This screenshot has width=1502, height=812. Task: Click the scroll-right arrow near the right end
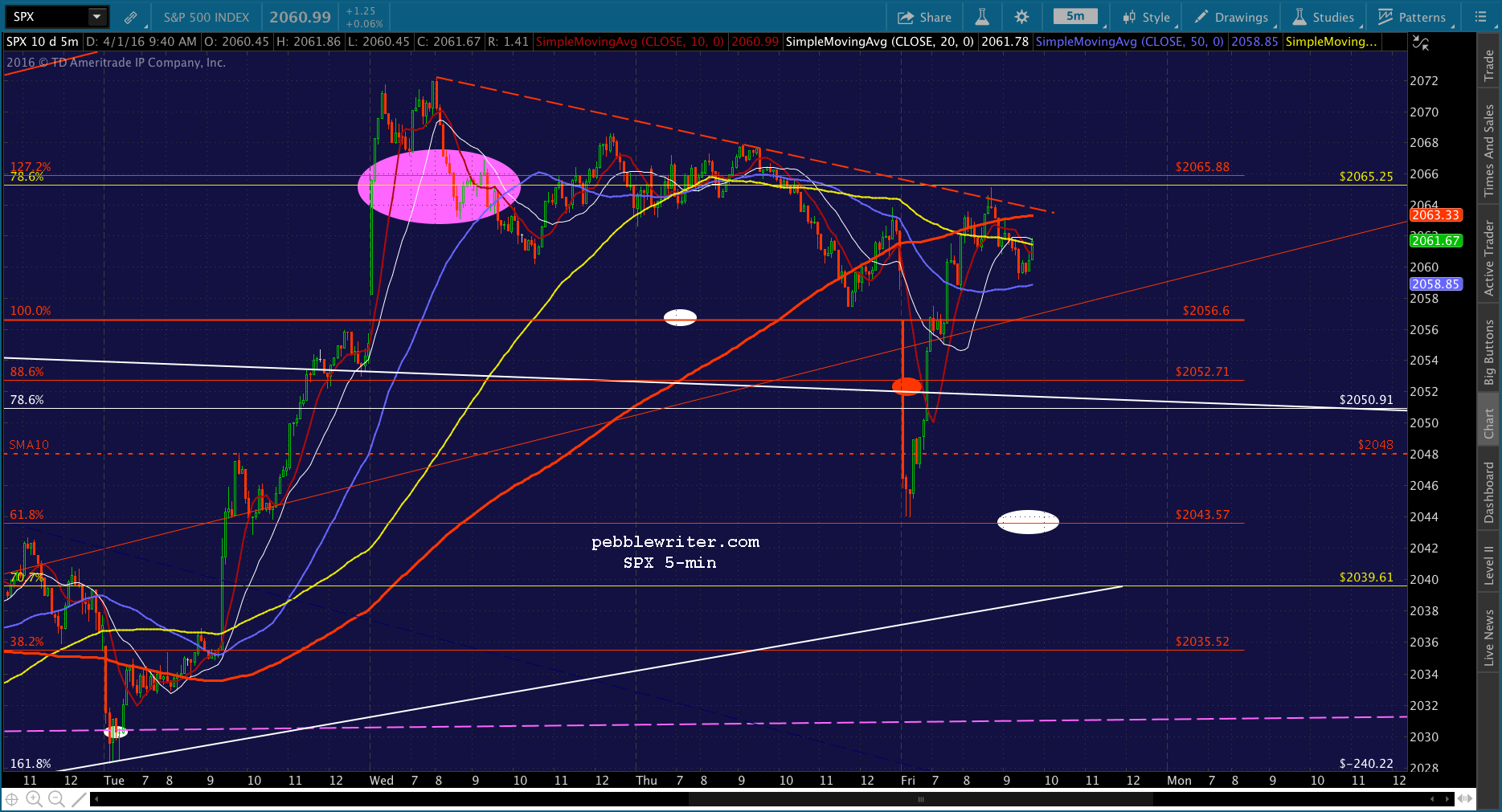[1447, 799]
